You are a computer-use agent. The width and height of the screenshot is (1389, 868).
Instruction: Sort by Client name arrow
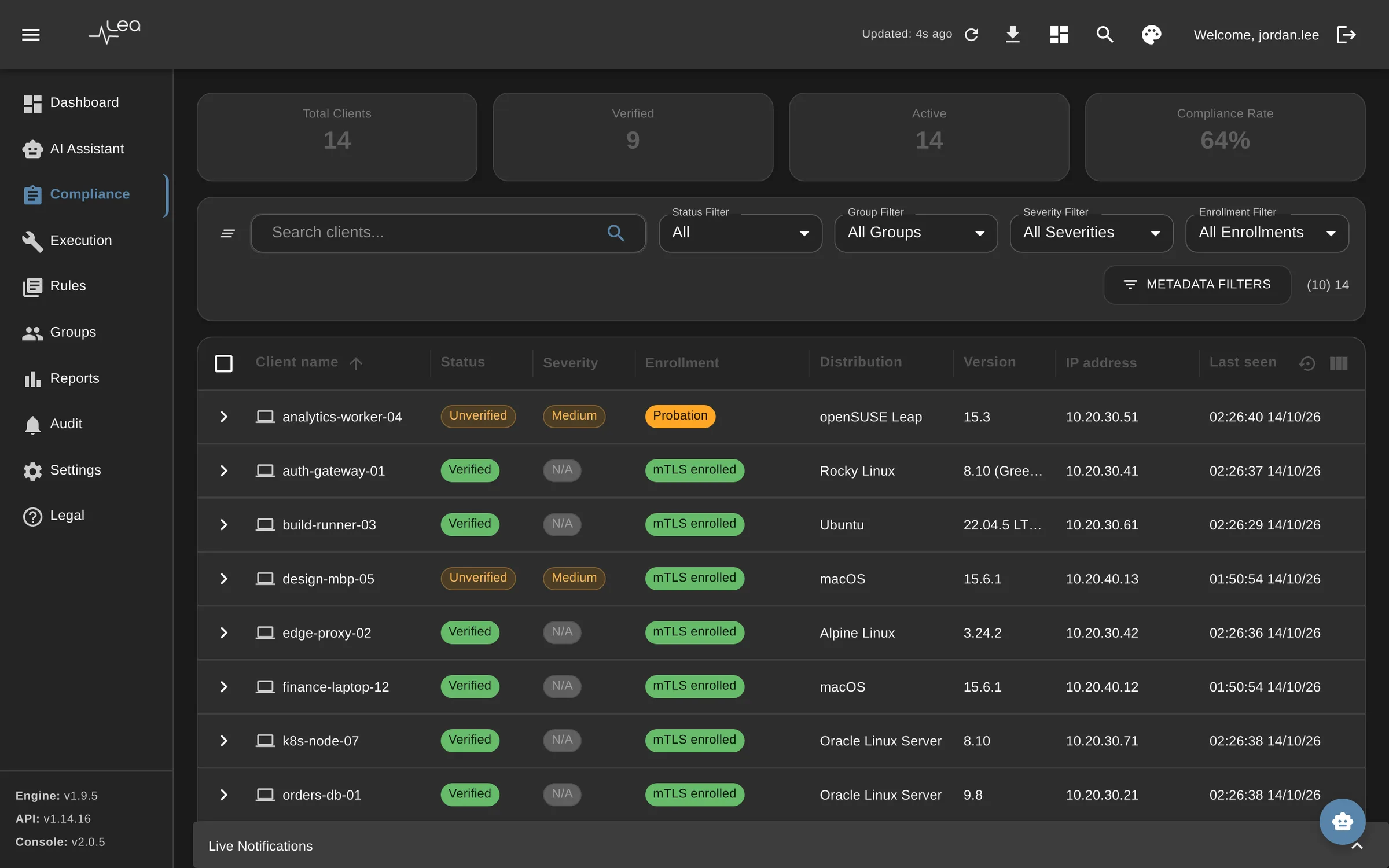[356, 363]
